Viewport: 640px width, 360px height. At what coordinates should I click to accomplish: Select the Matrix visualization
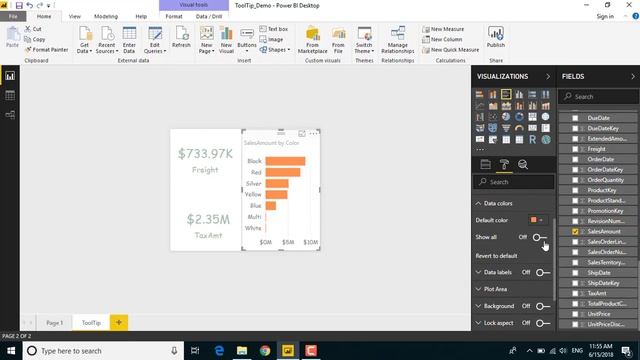[x=519, y=140]
